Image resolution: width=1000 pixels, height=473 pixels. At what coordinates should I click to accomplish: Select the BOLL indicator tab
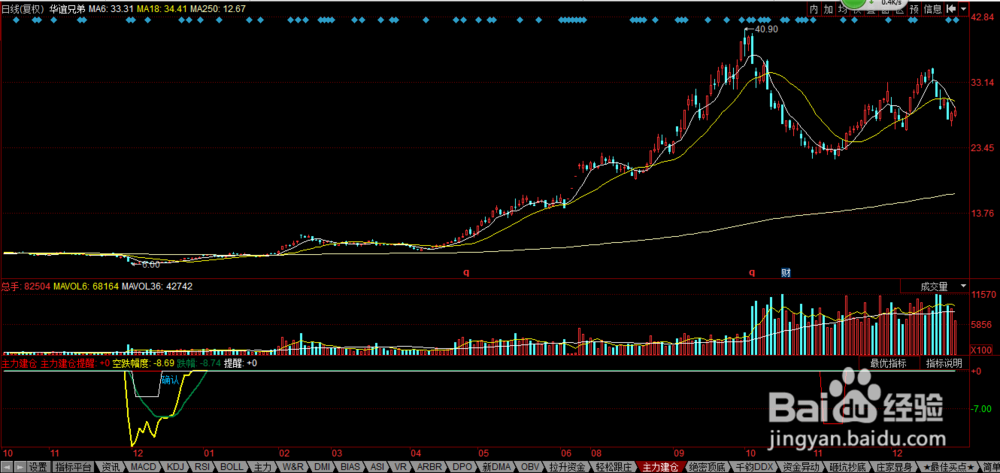pos(232,467)
